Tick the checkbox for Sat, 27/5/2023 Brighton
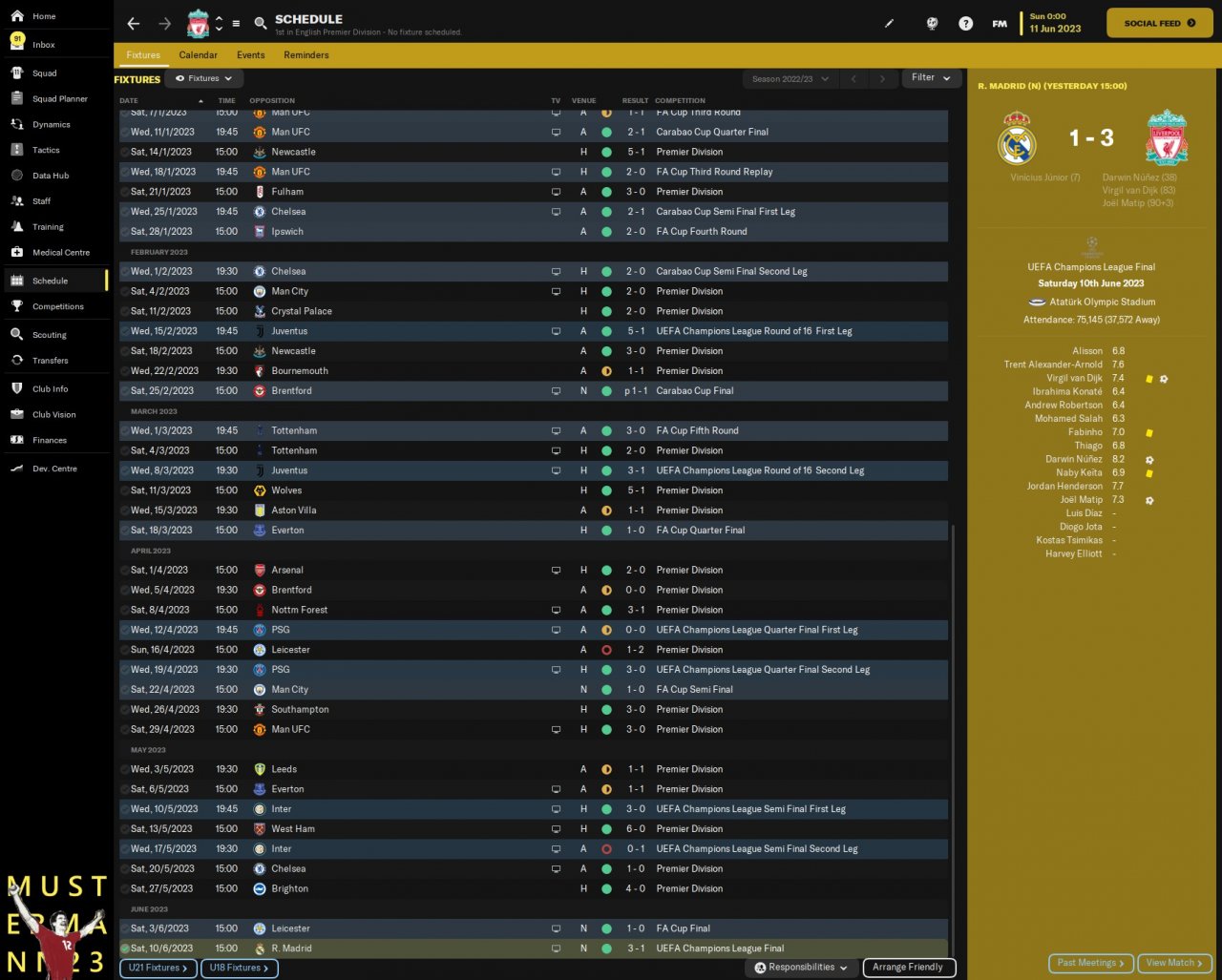 tap(124, 888)
